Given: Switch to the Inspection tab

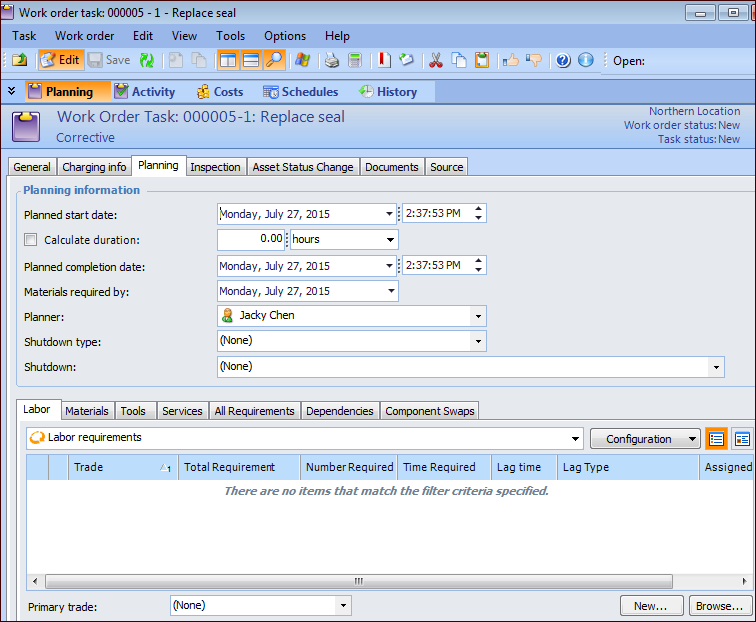Looking at the screenshot, I should click(215, 167).
